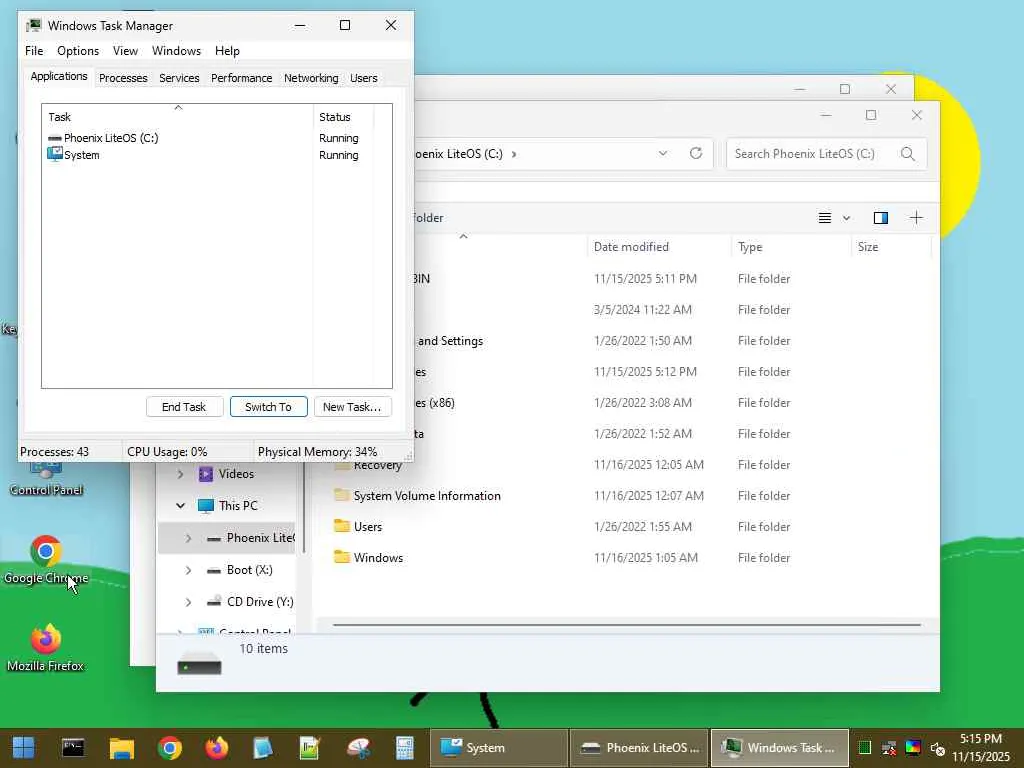Click the Switch To button
1024x768 pixels.
pyautogui.click(x=268, y=407)
